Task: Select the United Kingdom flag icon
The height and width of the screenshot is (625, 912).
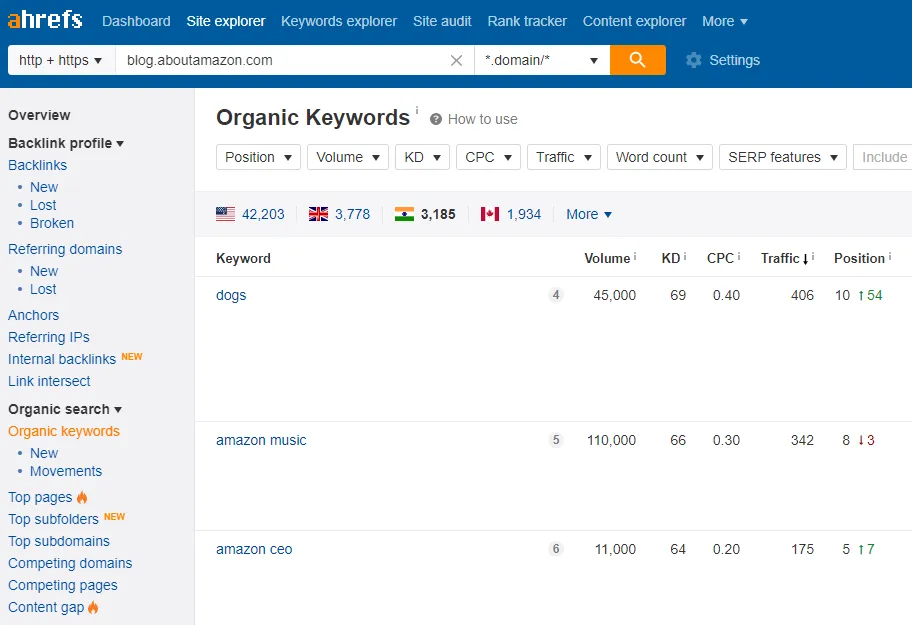Action: click(x=318, y=214)
